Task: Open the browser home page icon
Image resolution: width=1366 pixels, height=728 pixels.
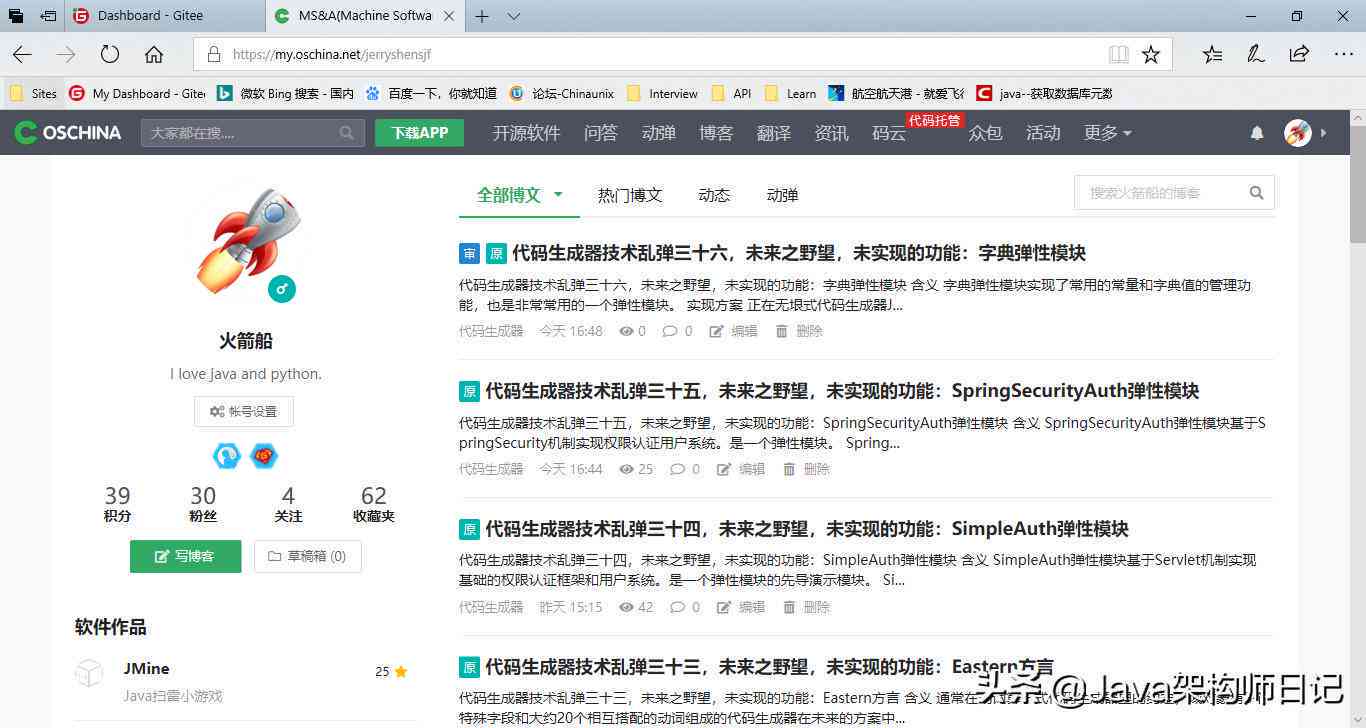Action: pos(154,54)
